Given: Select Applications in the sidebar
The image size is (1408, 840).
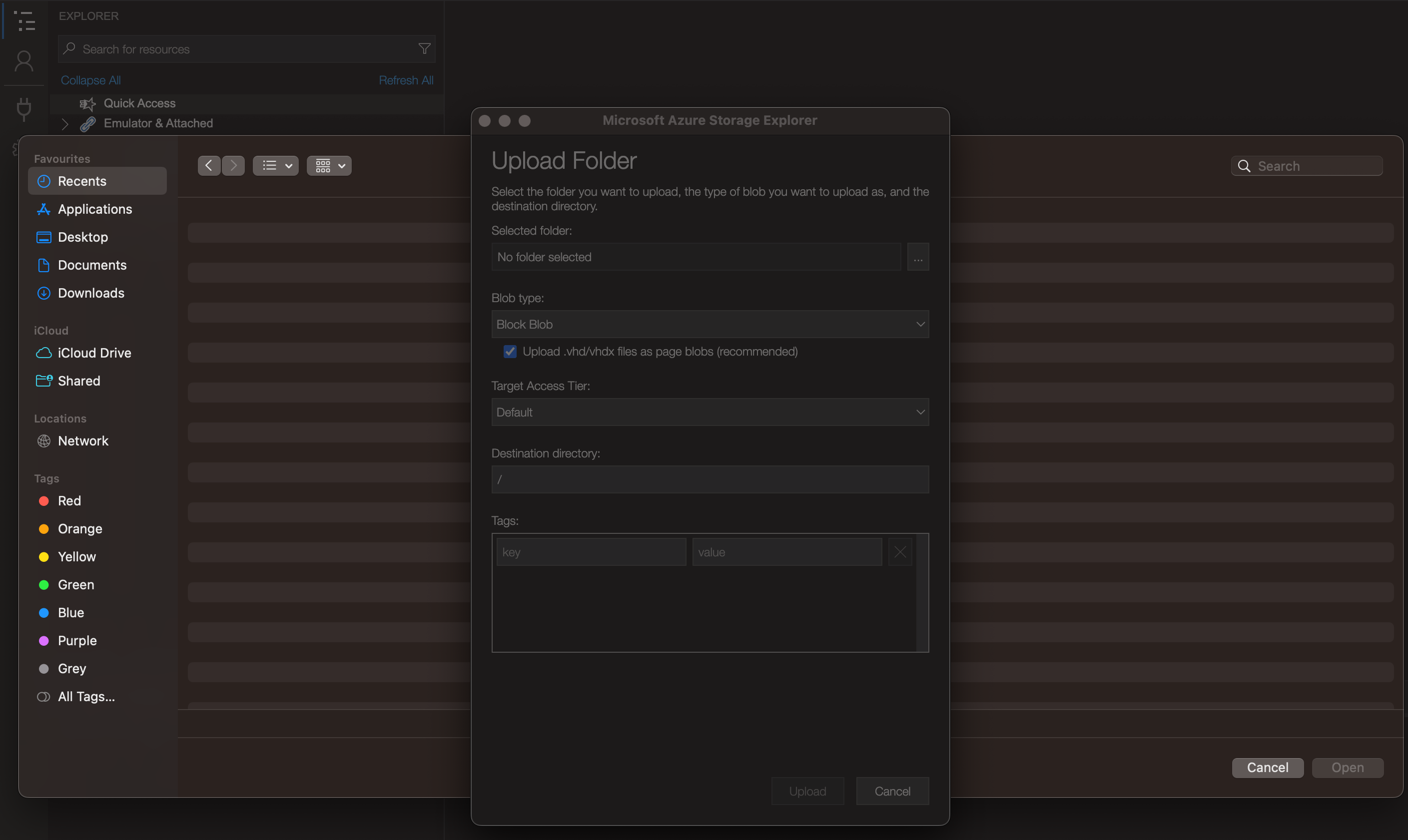Looking at the screenshot, I should click(97, 209).
